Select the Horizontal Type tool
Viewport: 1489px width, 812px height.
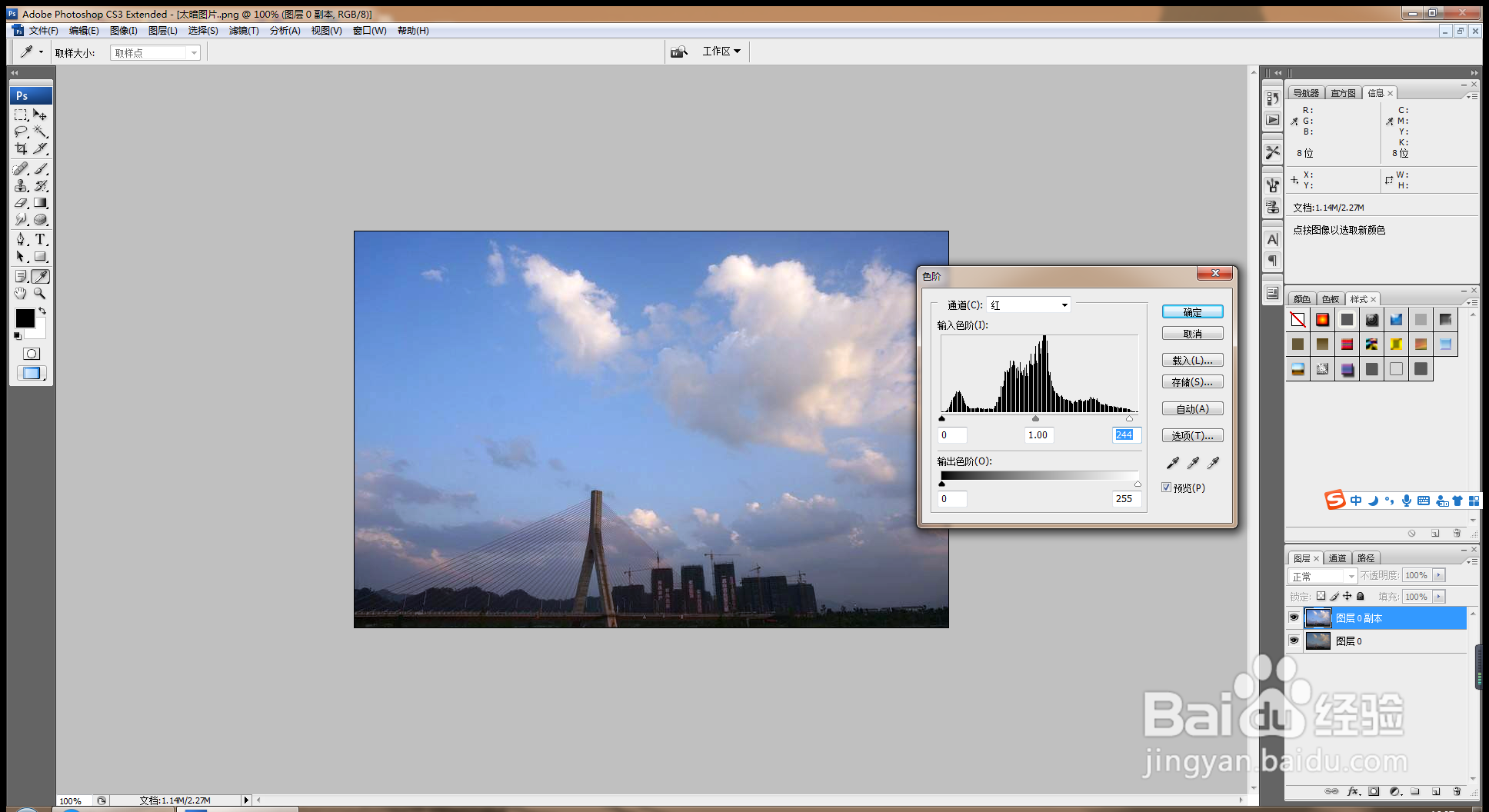pos(40,239)
